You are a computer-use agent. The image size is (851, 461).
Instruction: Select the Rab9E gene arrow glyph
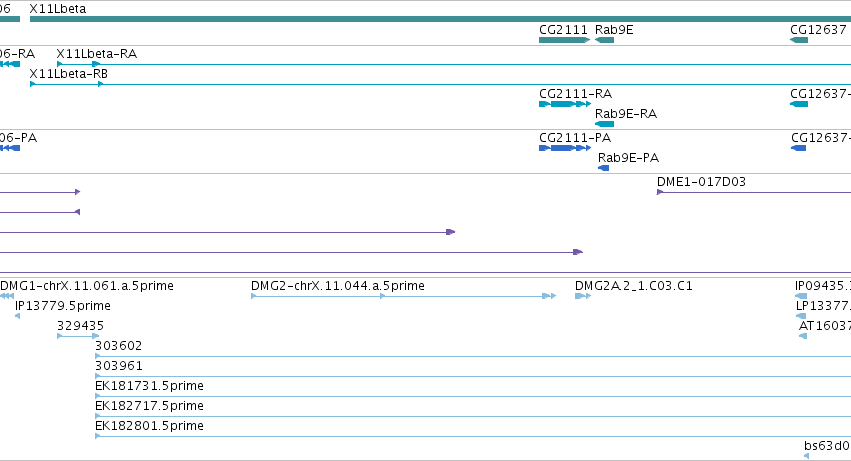pyautogui.click(x=605, y=40)
